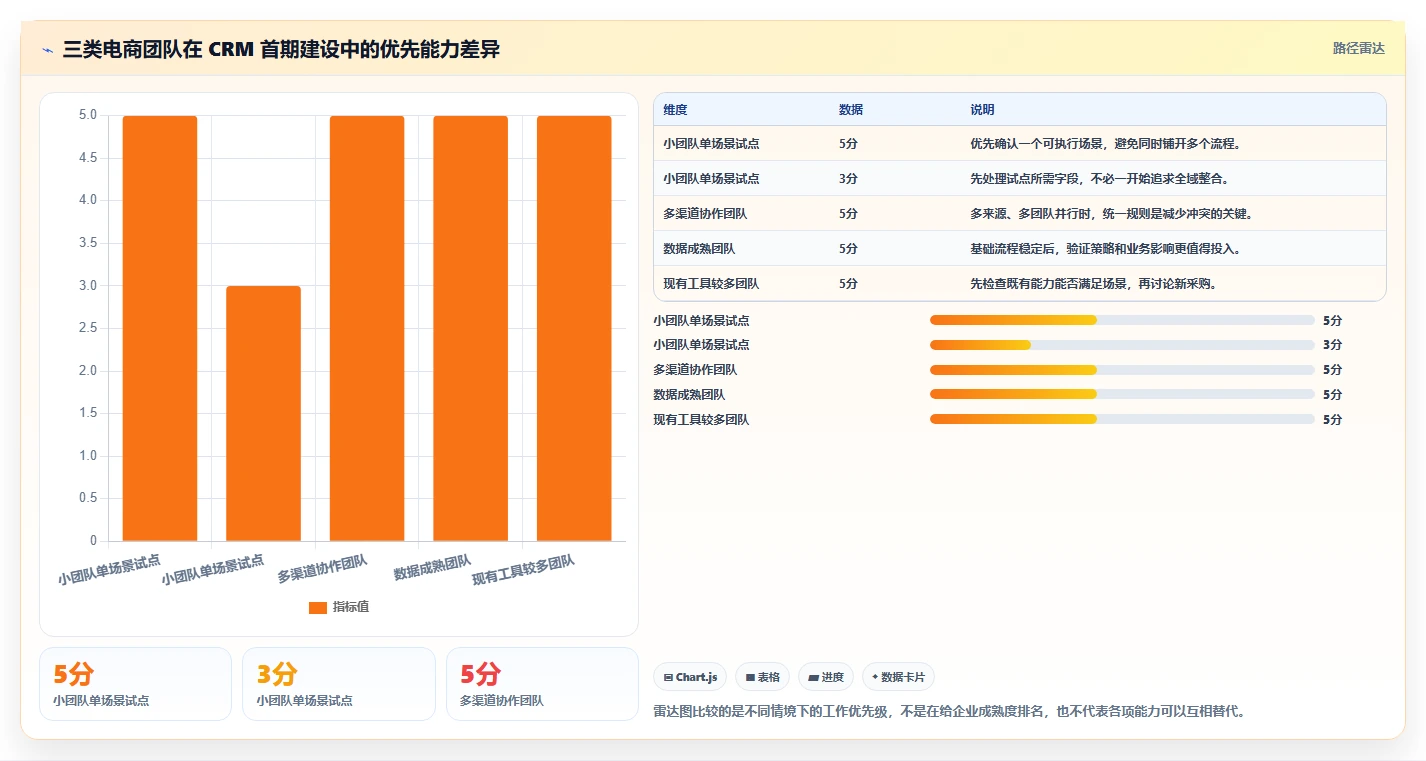The image size is (1426, 761).
Task: Click the 3分 value at the progress bar's end
Action: (1332, 345)
